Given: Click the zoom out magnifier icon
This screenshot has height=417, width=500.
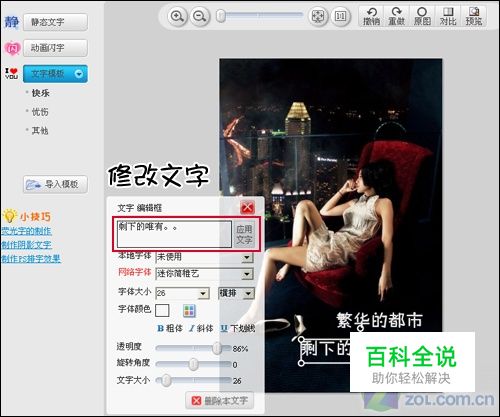Looking at the screenshot, I should coord(200,16).
